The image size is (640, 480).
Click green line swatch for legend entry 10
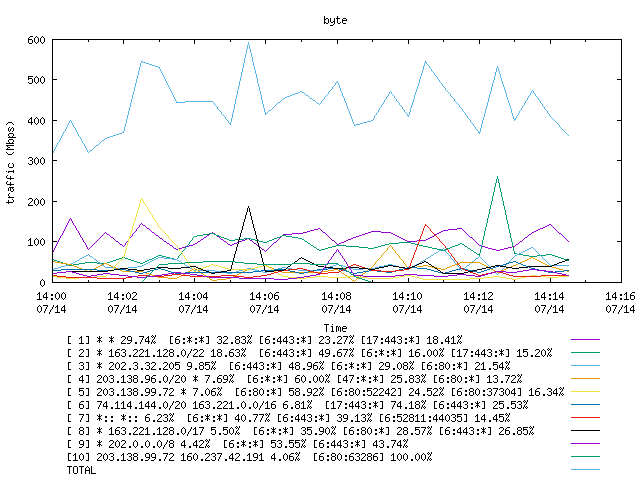point(585,456)
